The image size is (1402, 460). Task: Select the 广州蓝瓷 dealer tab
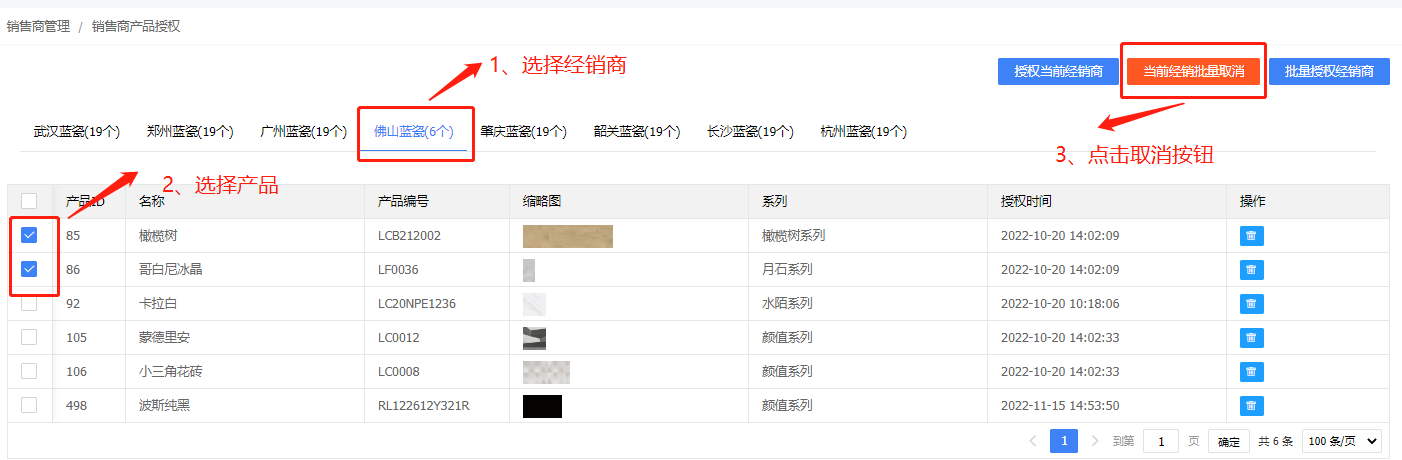pyautogui.click(x=303, y=131)
